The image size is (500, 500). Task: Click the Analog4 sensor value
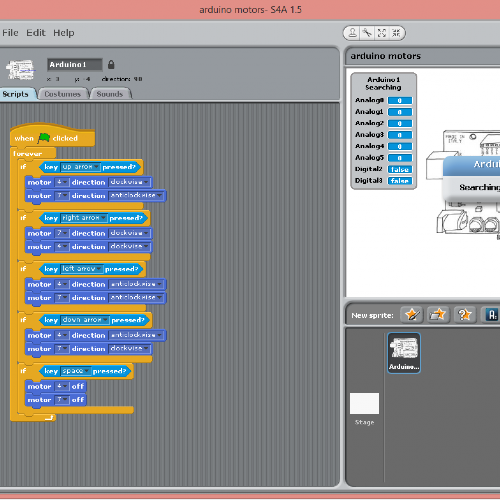click(400, 146)
